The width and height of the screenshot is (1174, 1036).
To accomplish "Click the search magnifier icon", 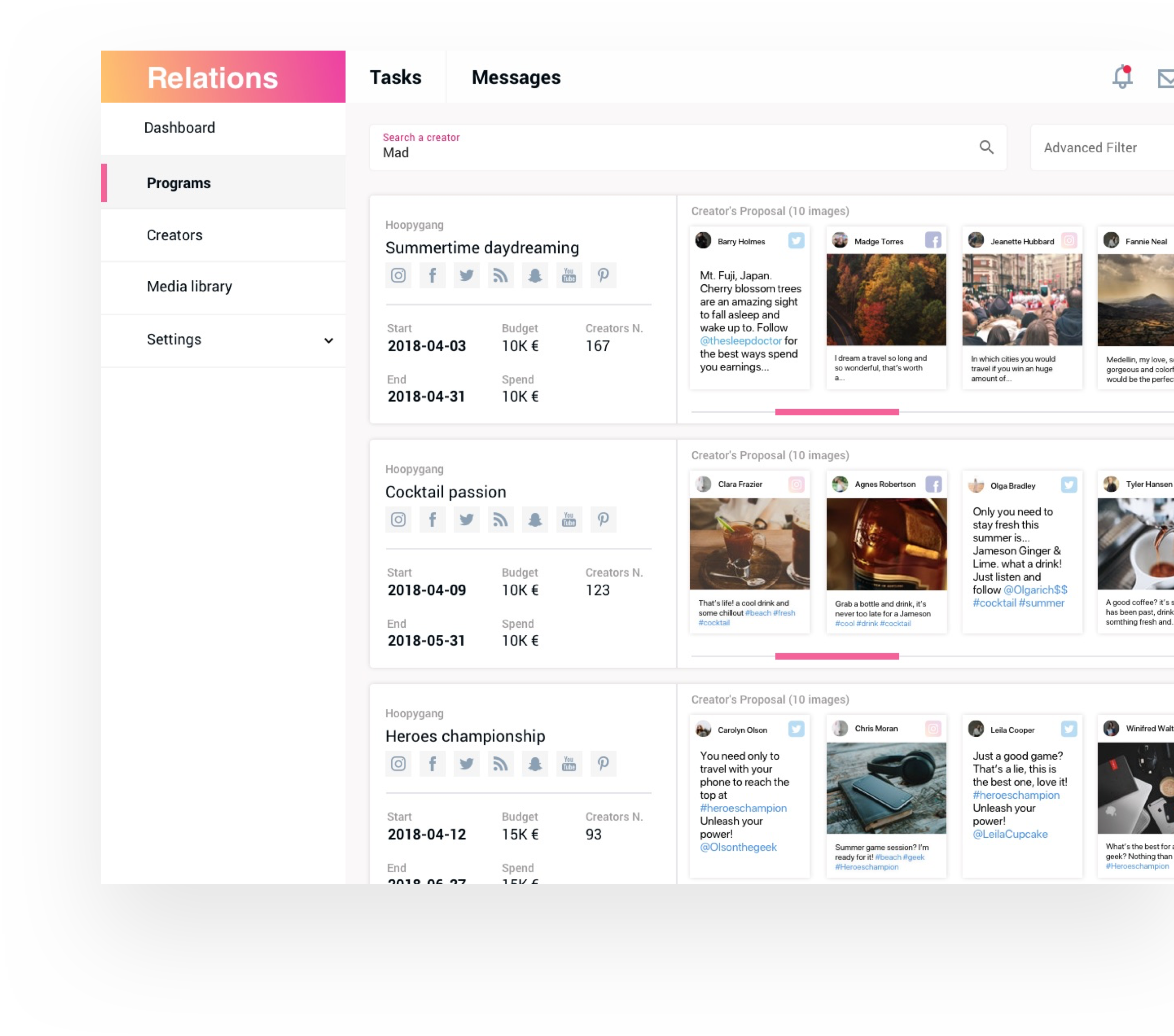I will coord(986,147).
